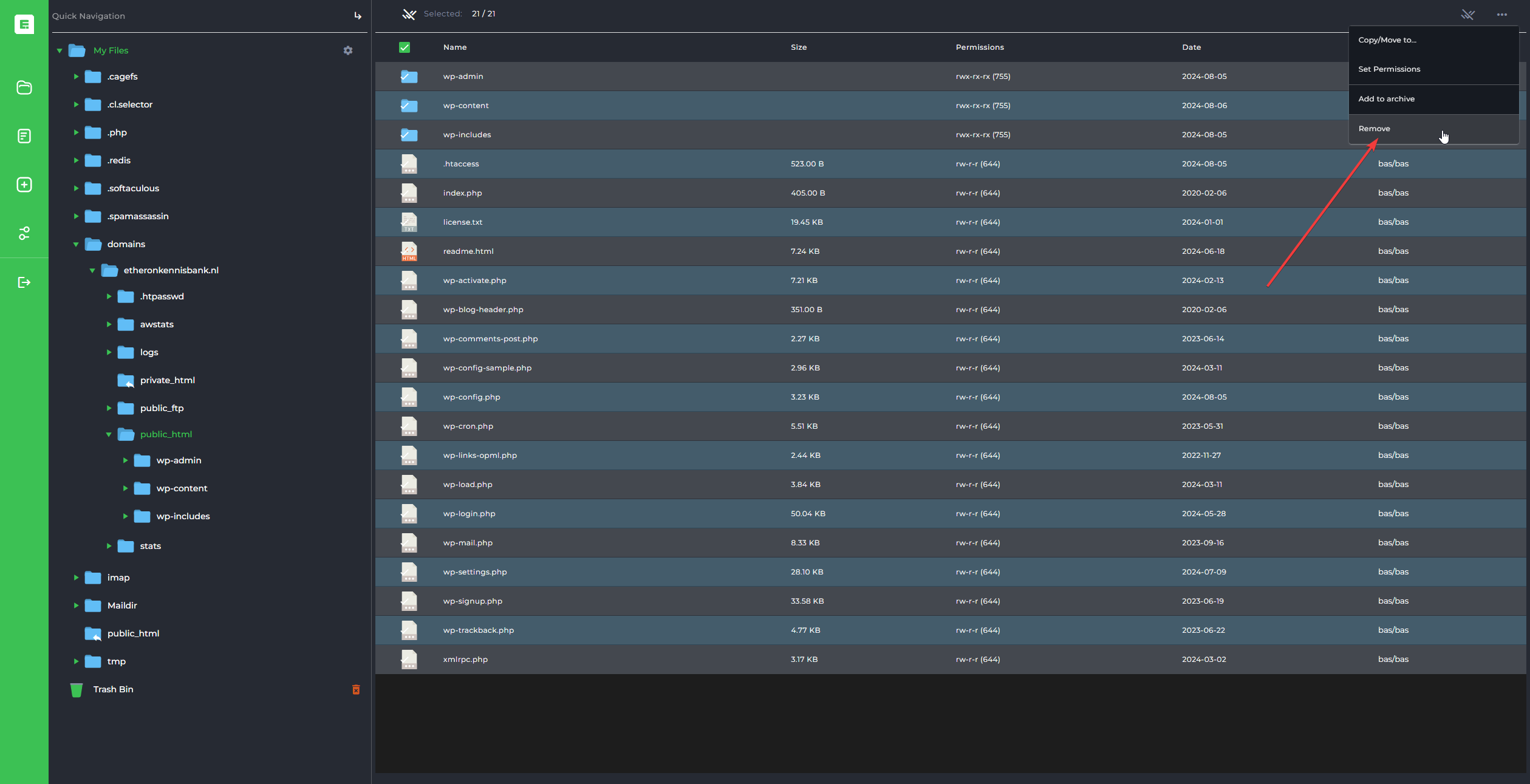Open the sliders settings icon in the sidebar
This screenshot has height=784, width=1530.
(24, 233)
